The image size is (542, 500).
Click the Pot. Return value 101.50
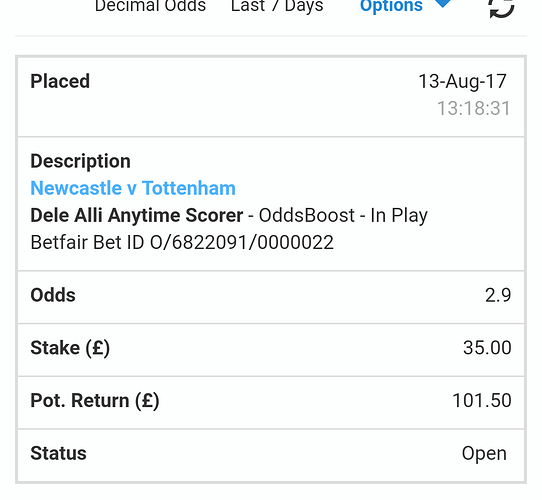482,400
